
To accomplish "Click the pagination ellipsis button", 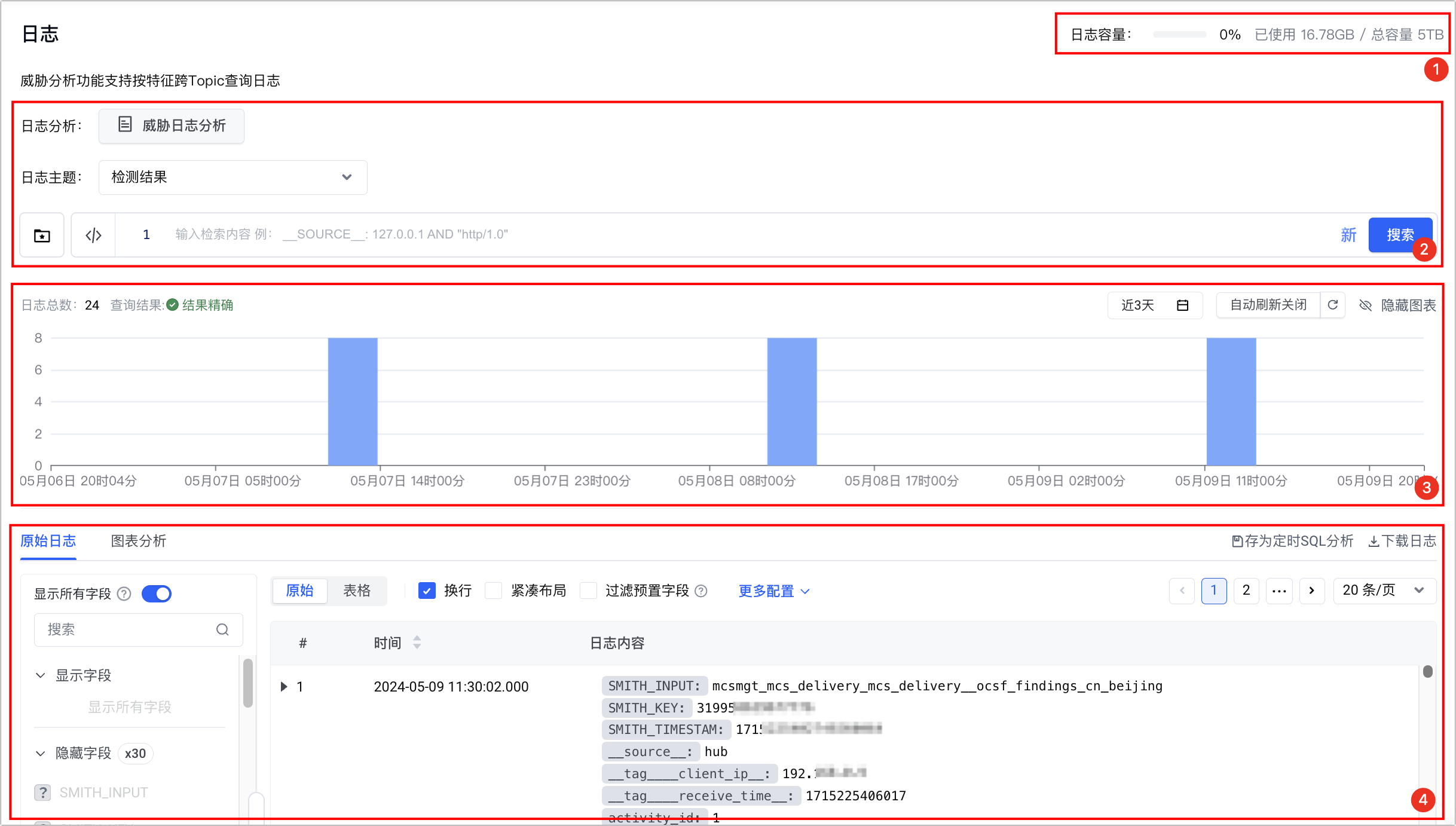I will (x=1279, y=591).
